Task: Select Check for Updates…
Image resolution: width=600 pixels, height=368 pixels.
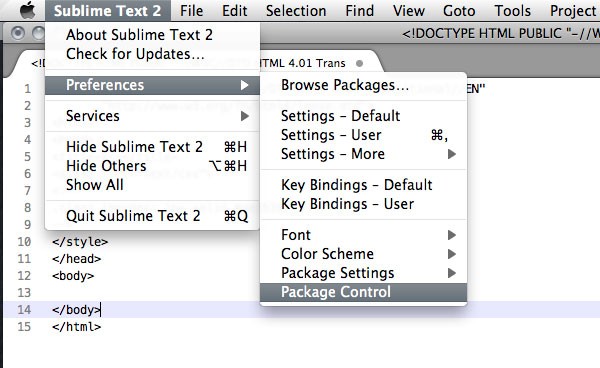Action: pos(152,54)
